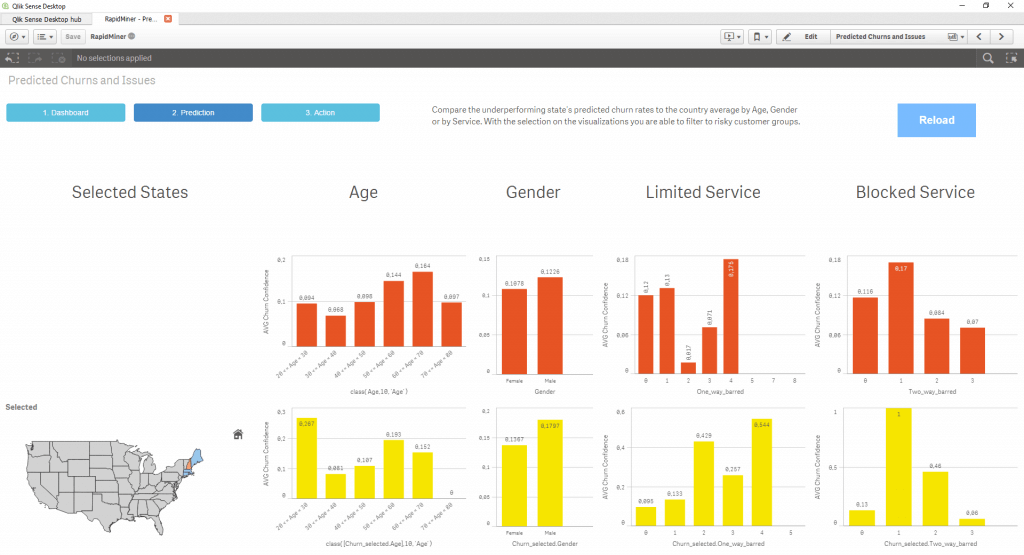Click the 1. Dashboard button
This screenshot has height=555, width=1024.
point(66,112)
